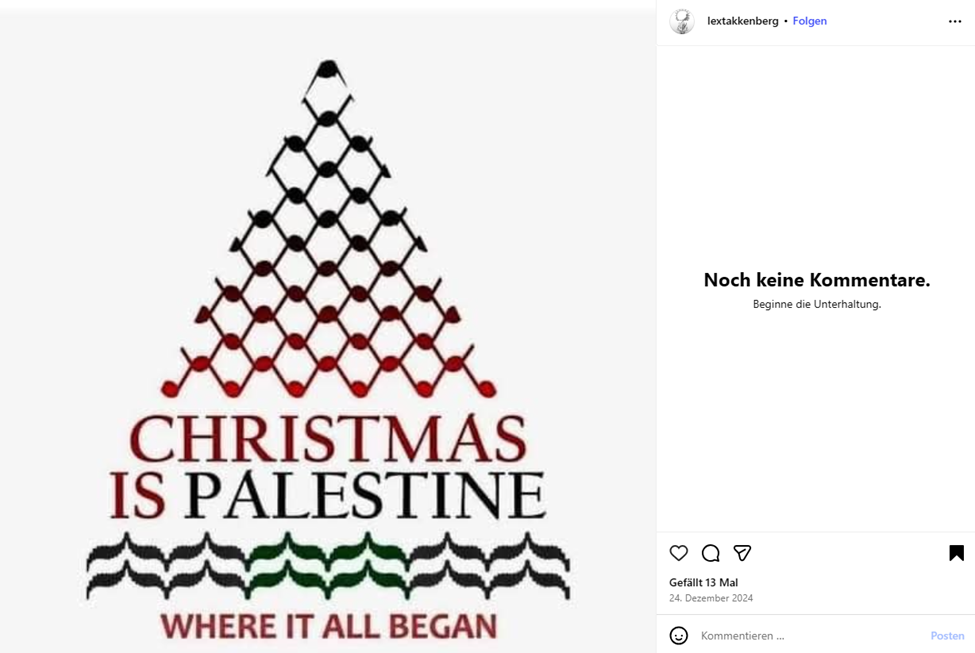Click the lextakkenberg profile avatar

click(x=682, y=21)
